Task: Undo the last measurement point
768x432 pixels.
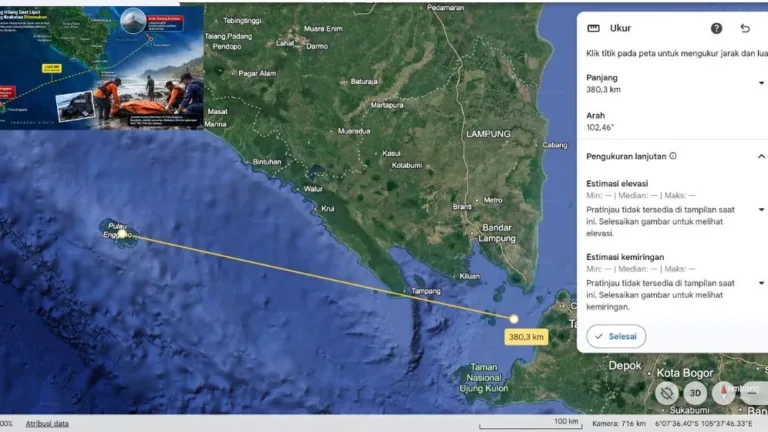Action: pos(745,28)
